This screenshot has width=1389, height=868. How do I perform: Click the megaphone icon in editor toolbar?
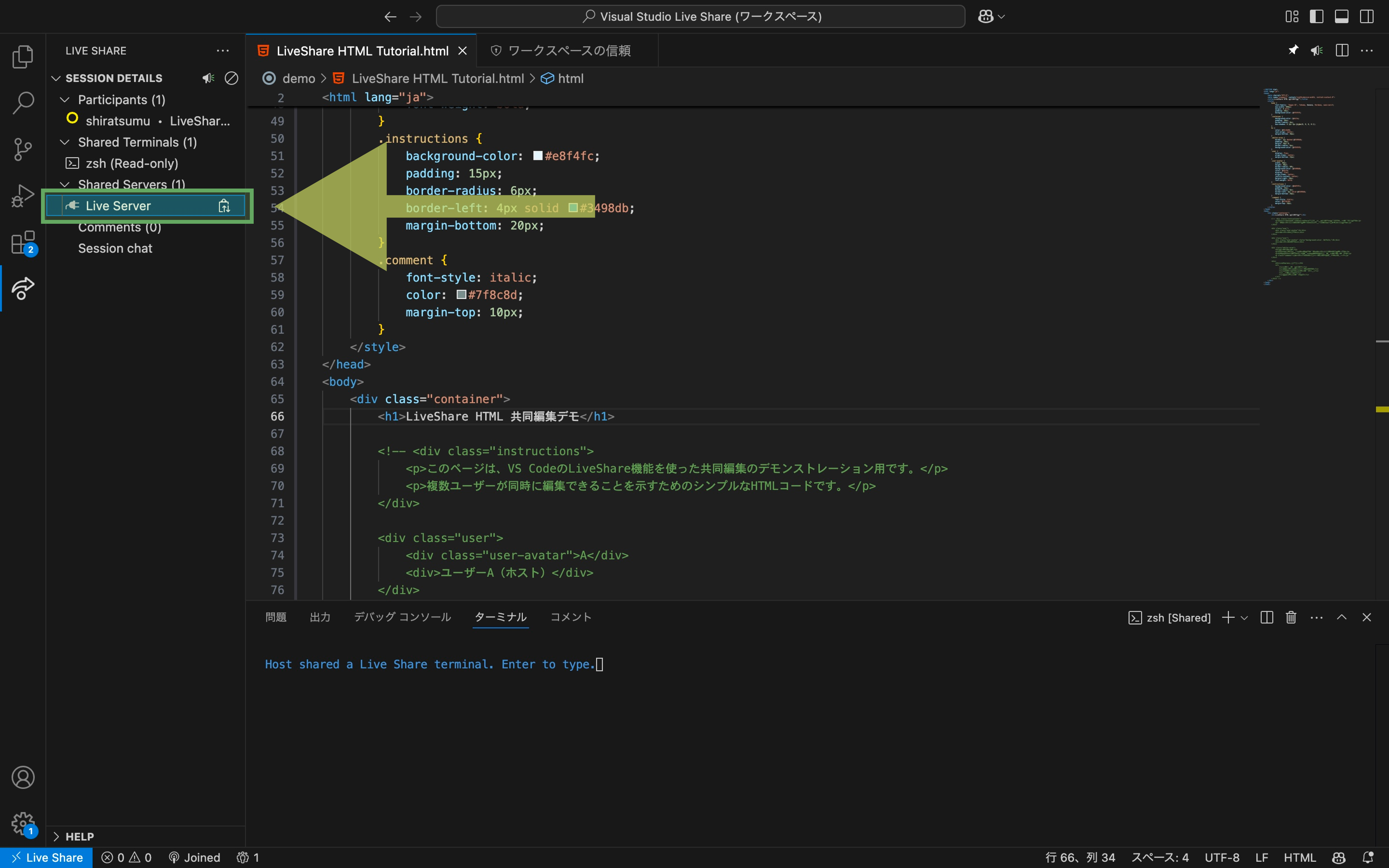tap(1317, 51)
